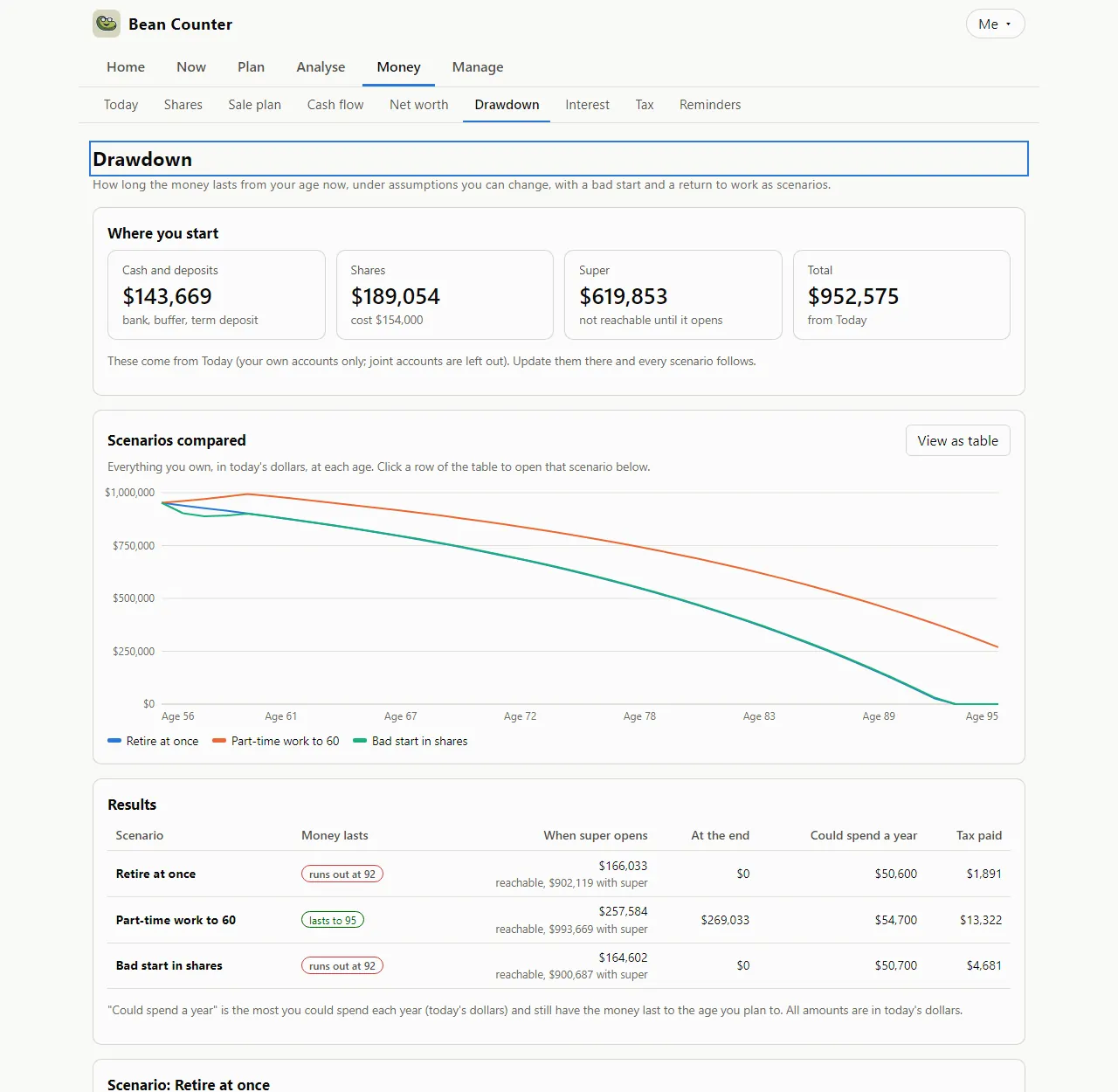Go to the Manage tab

coord(478,67)
